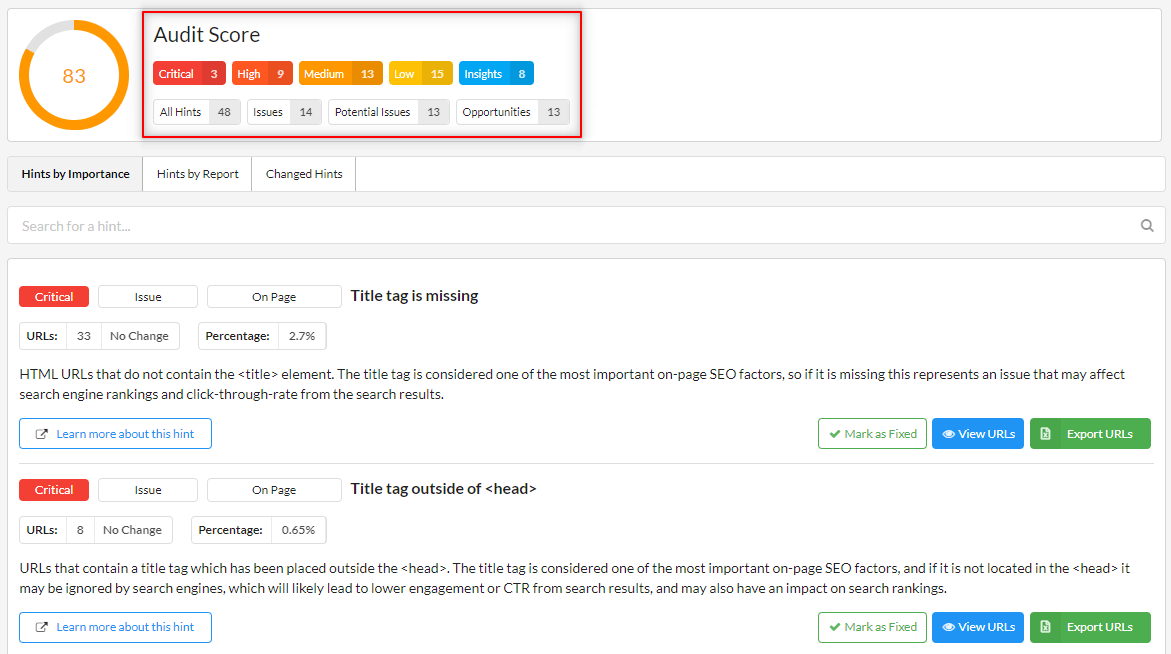View URLs for 'Title tag outside of head'
1171x654 pixels.
click(977, 627)
